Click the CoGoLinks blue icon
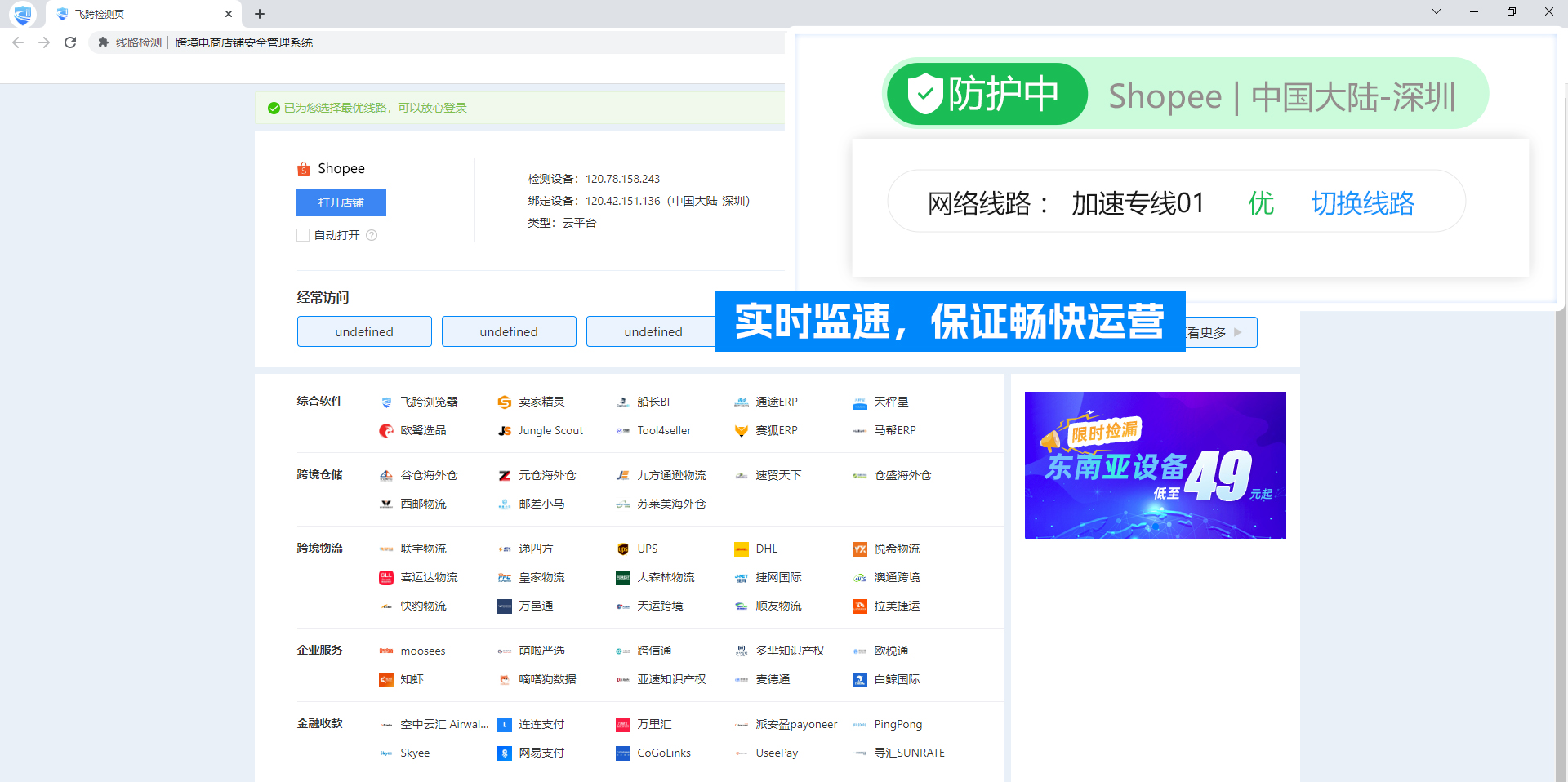 623,753
